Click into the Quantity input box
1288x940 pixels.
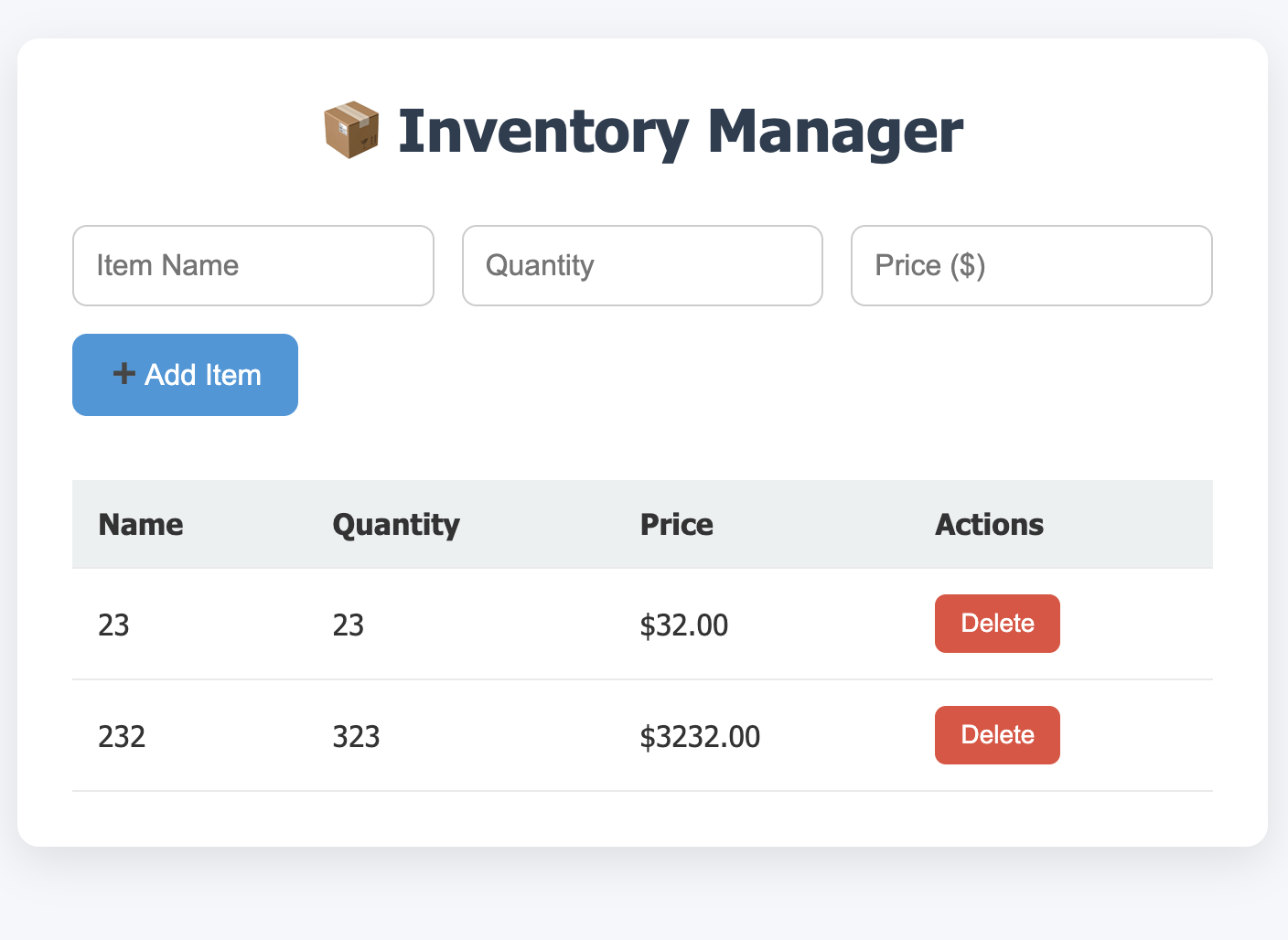point(642,266)
